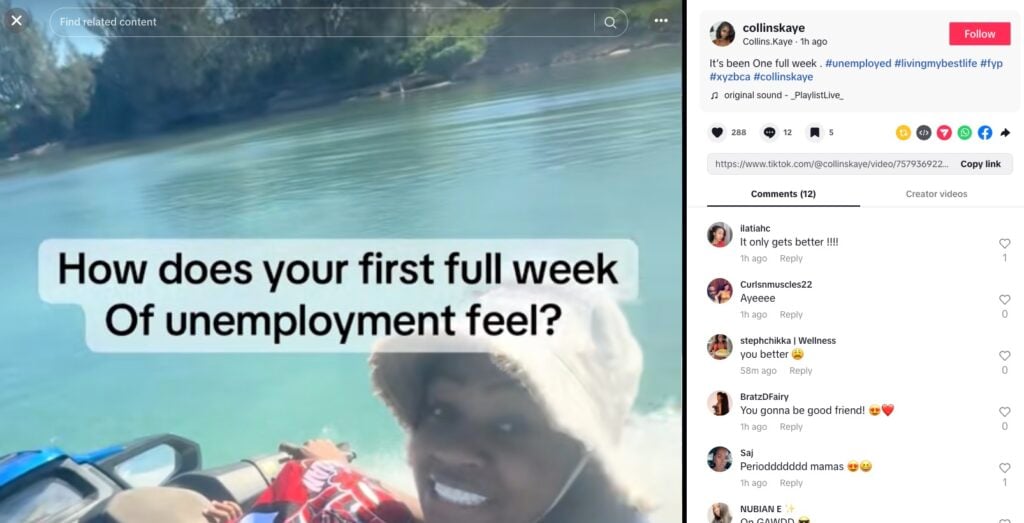1024x523 pixels.
Task: Open comments via speech bubble icon
Action: [x=770, y=133]
